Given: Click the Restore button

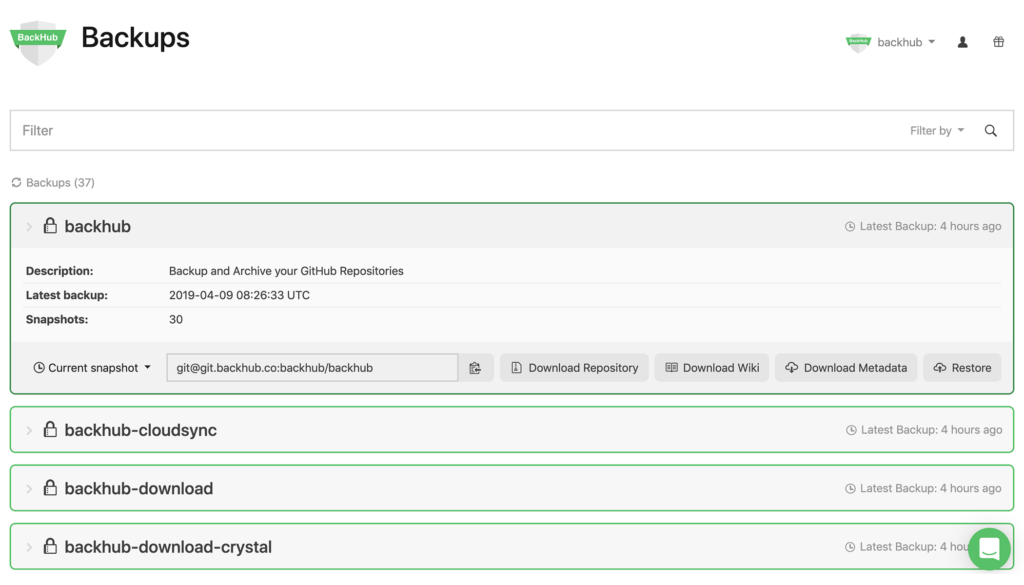Looking at the screenshot, I should coord(962,368).
